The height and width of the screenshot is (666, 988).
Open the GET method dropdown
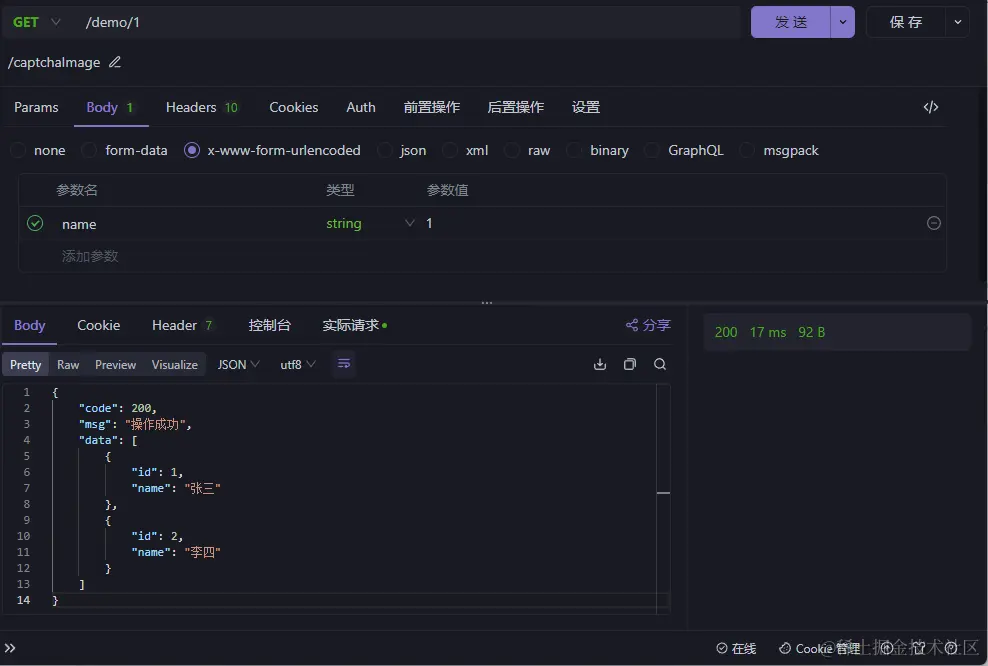click(x=37, y=22)
